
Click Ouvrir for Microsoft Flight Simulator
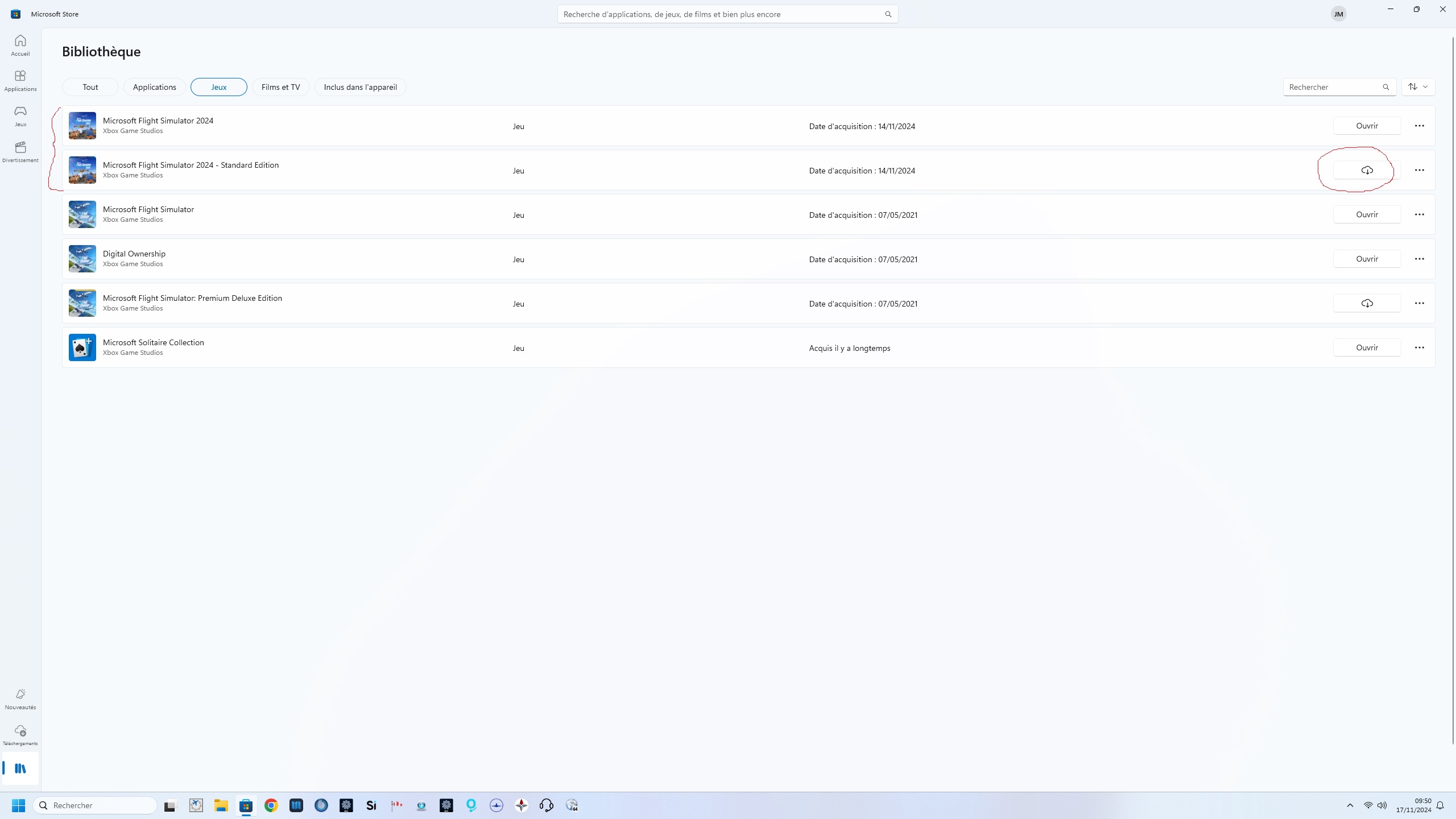tap(1367, 214)
